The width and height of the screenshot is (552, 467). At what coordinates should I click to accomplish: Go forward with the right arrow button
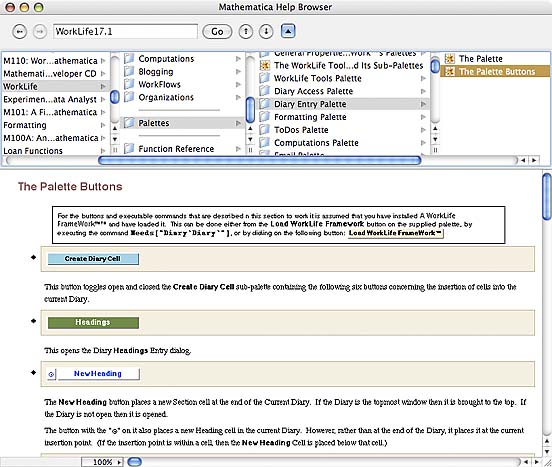click(40, 32)
